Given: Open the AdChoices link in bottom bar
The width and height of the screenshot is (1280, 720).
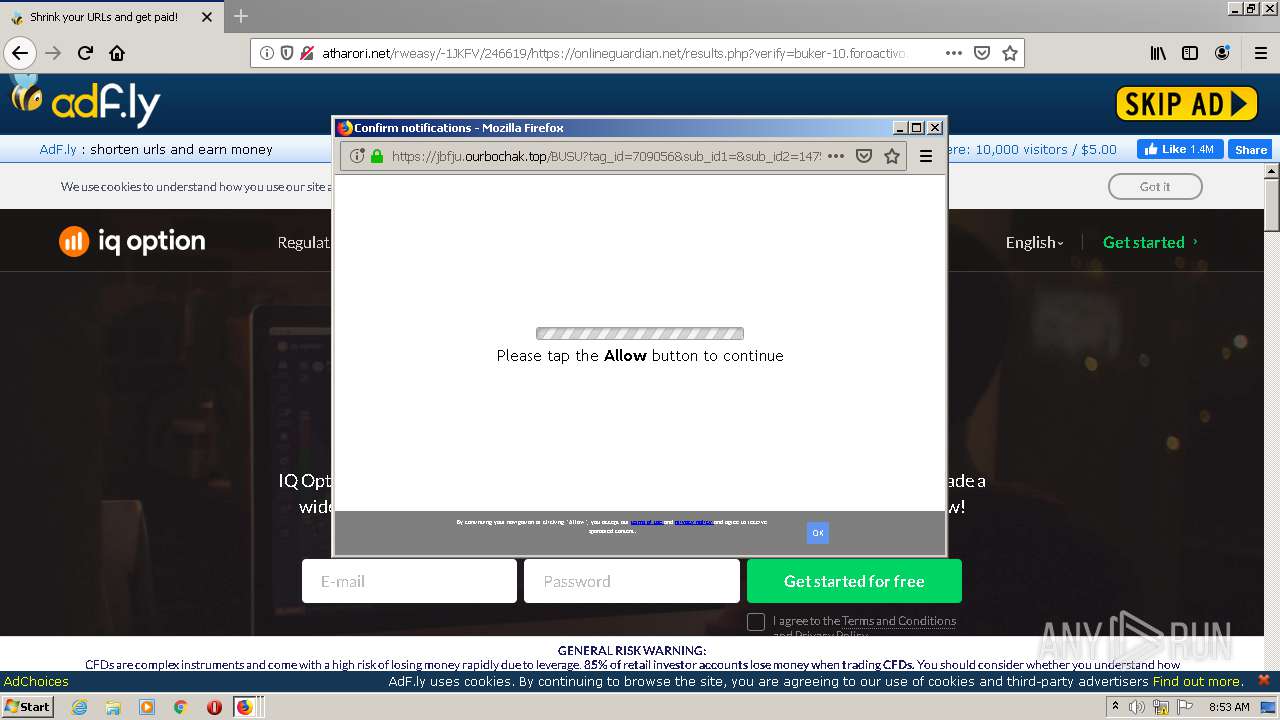Looking at the screenshot, I should 36,681.
